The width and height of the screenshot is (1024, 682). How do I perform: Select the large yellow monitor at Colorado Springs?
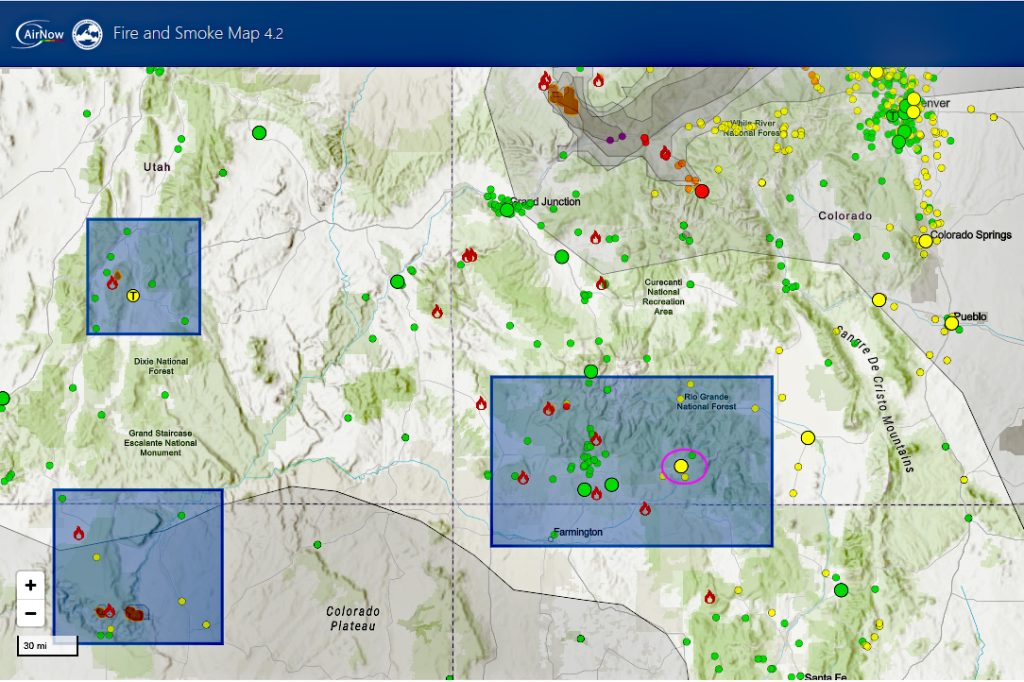coord(925,241)
